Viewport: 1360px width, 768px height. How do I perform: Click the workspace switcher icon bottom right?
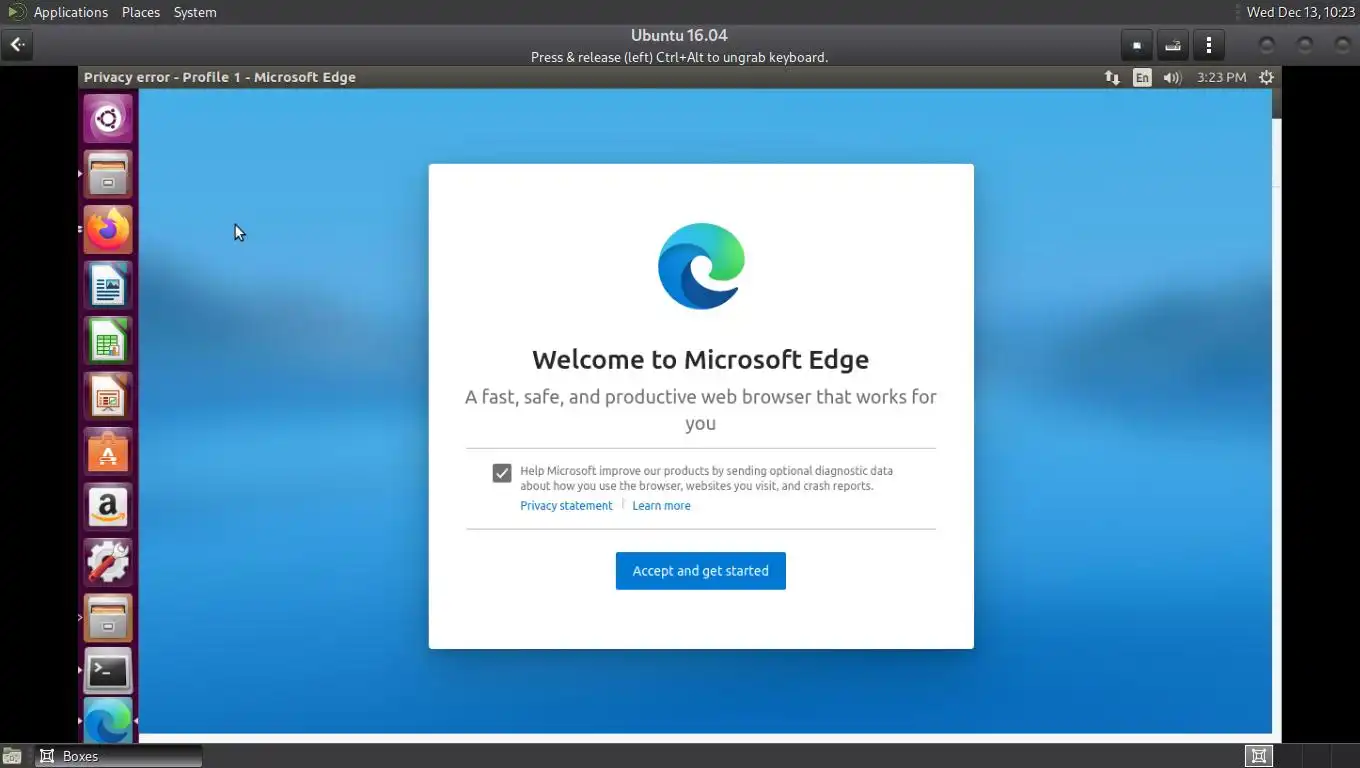1259,756
